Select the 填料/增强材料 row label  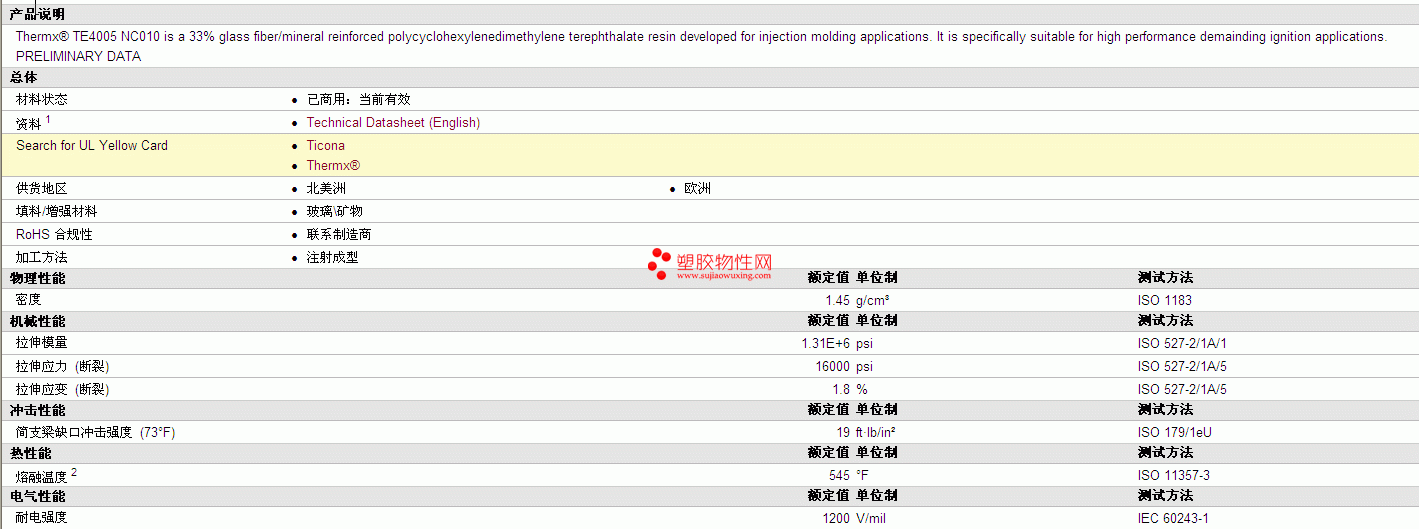56,211
